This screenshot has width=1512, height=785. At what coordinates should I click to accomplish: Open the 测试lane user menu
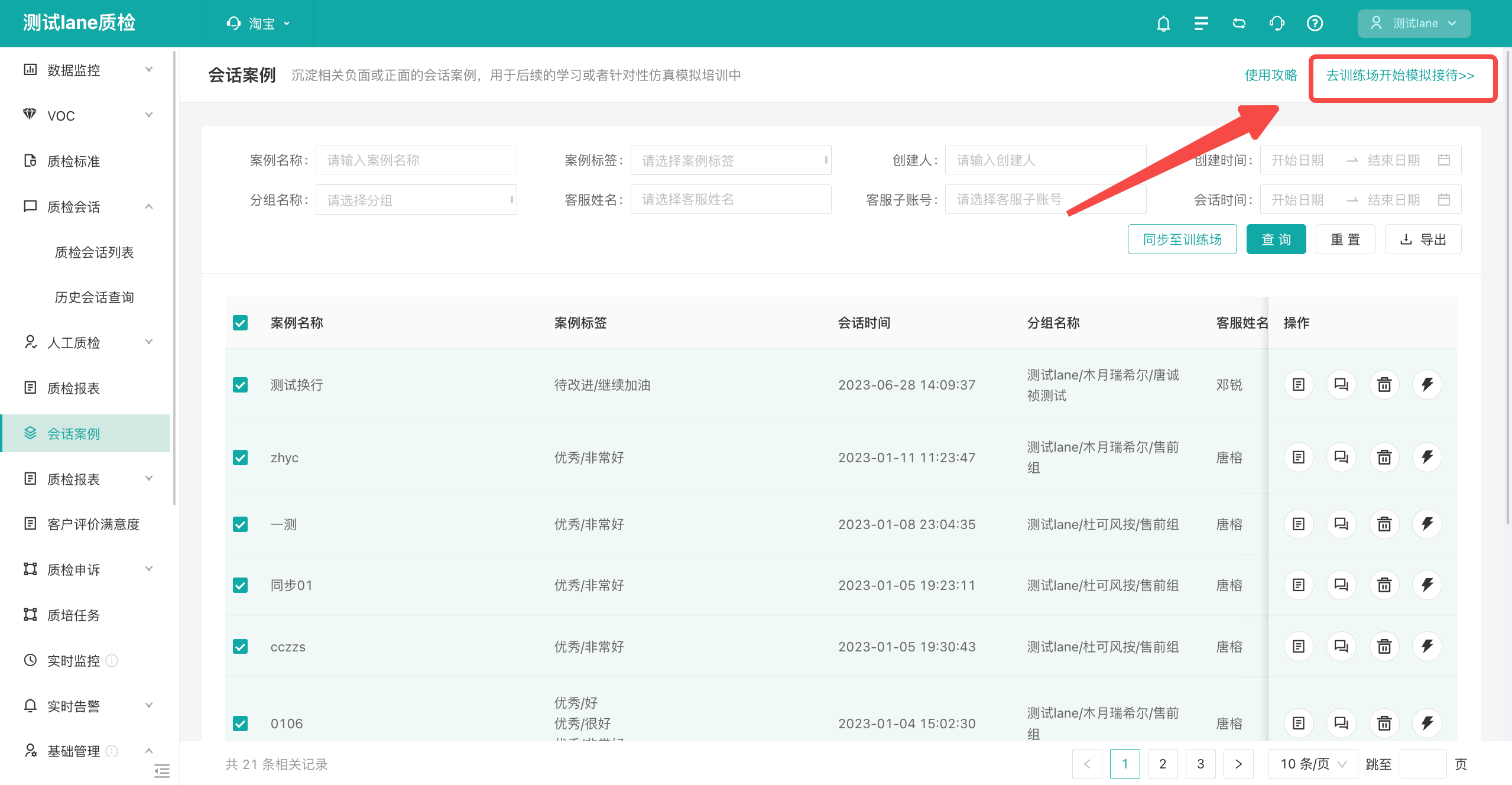tap(1414, 24)
